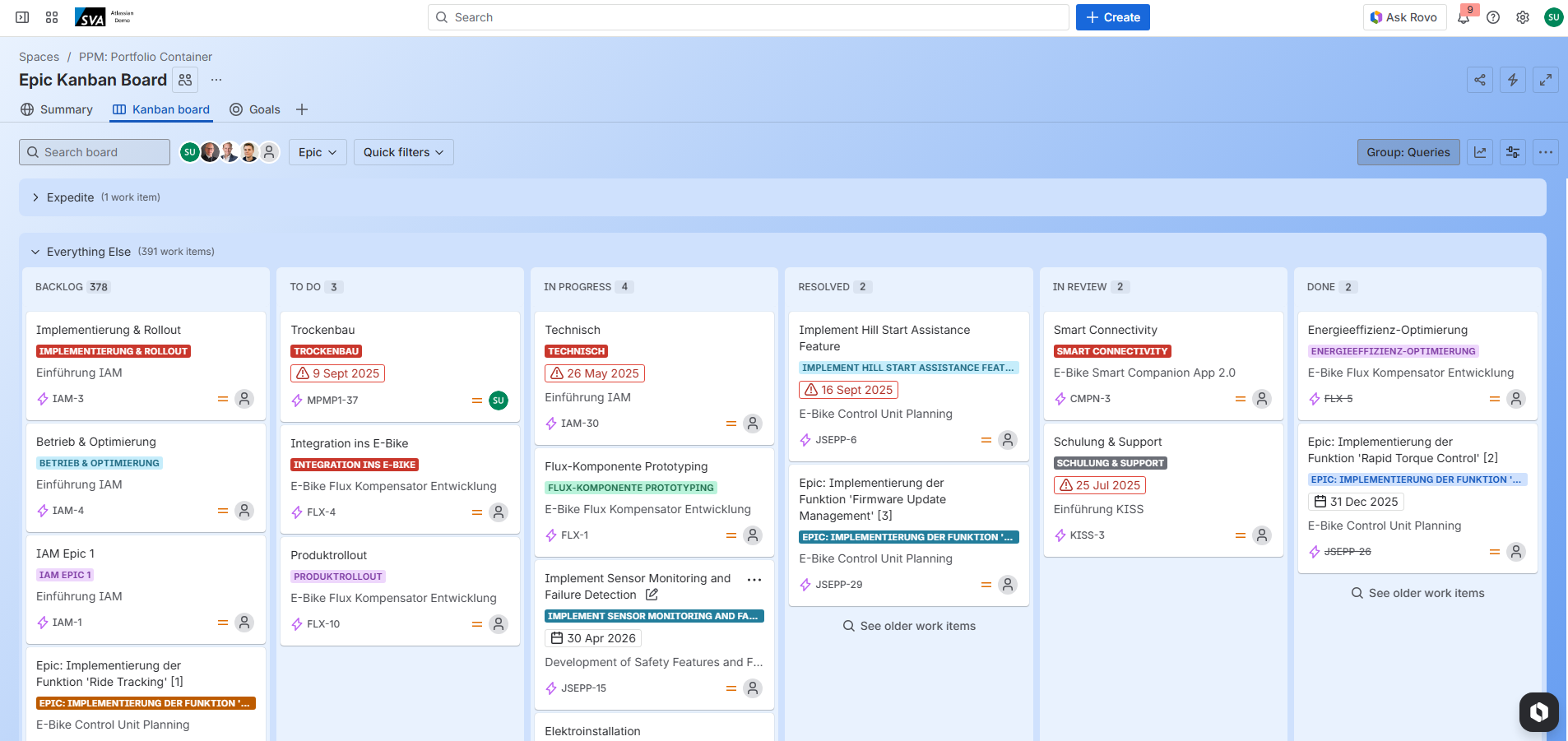This screenshot has width=1568, height=741.
Task: Open the notifications bell
Action: (x=1464, y=17)
